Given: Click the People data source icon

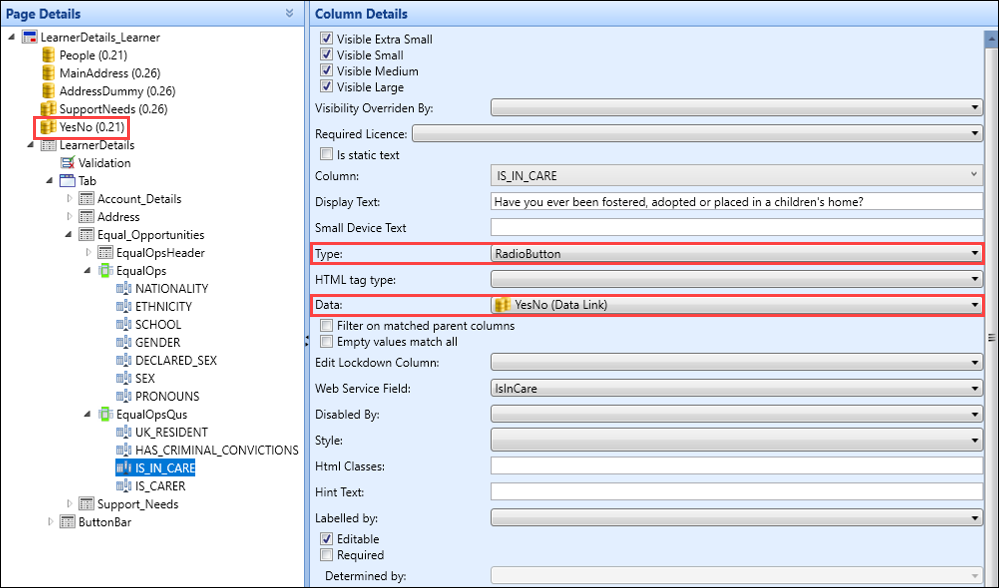Looking at the screenshot, I should point(48,55).
